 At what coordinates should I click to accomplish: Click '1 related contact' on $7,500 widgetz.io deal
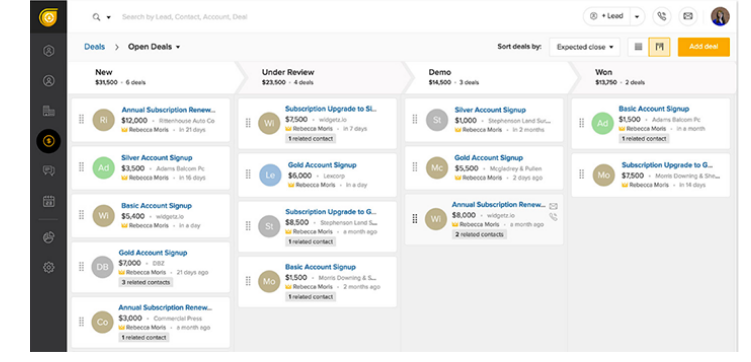pos(310,138)
